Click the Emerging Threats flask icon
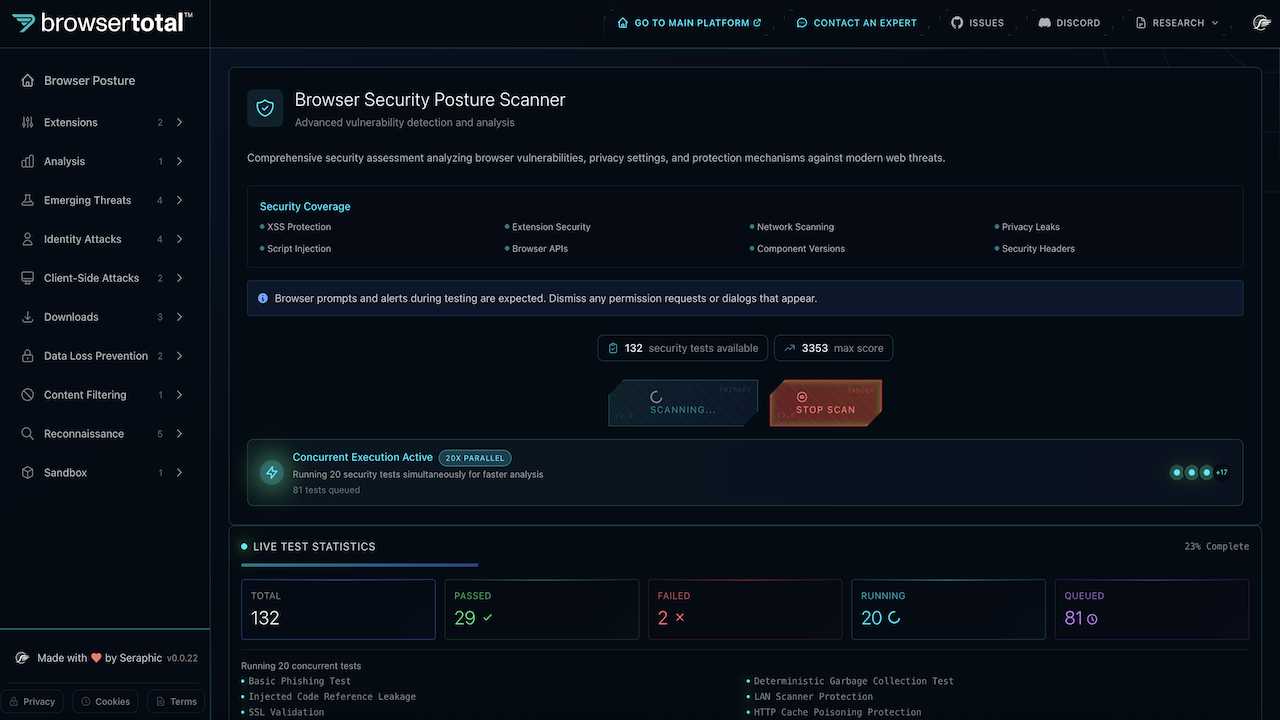The image size is (1280, 720). coord(28,200)
